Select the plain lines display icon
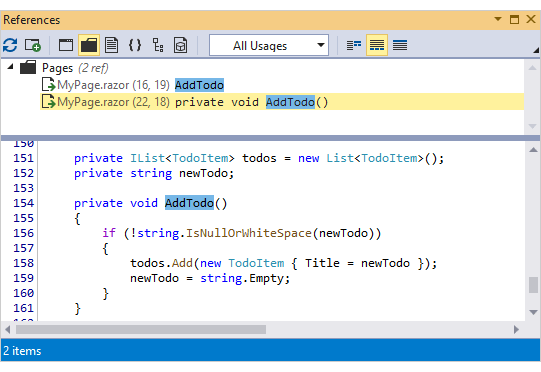The image size is (541, 372). tap(400, 45)
